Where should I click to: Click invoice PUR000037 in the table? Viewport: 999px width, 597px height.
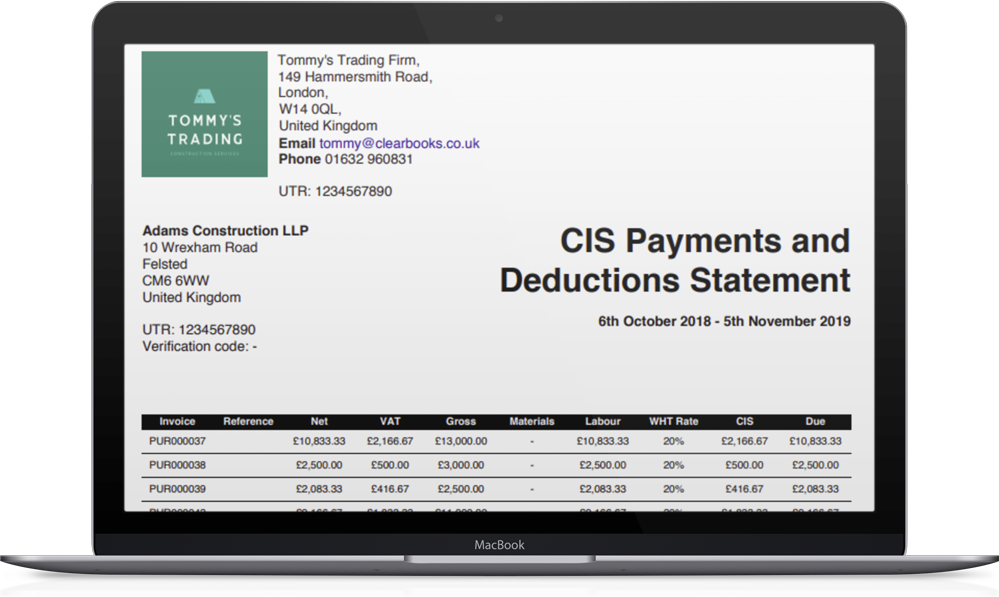[177, 440]
